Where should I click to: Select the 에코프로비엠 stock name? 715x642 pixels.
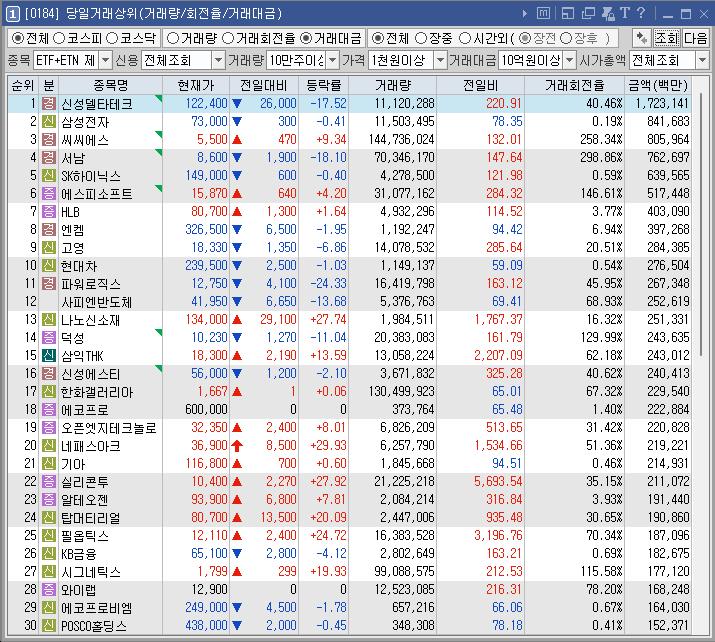97,608
